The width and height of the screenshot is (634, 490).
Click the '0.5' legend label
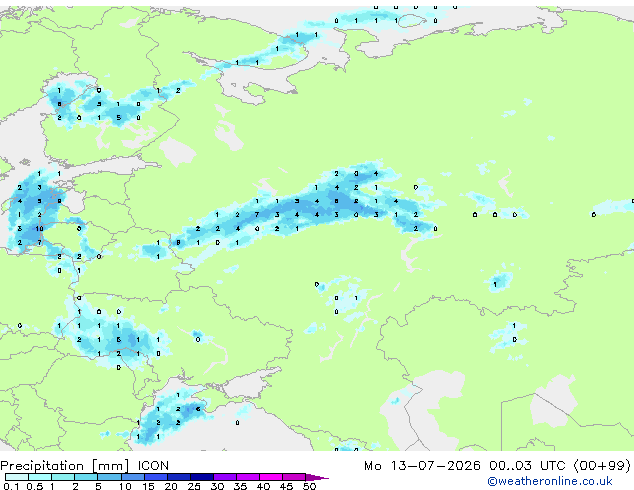point(34,486)
